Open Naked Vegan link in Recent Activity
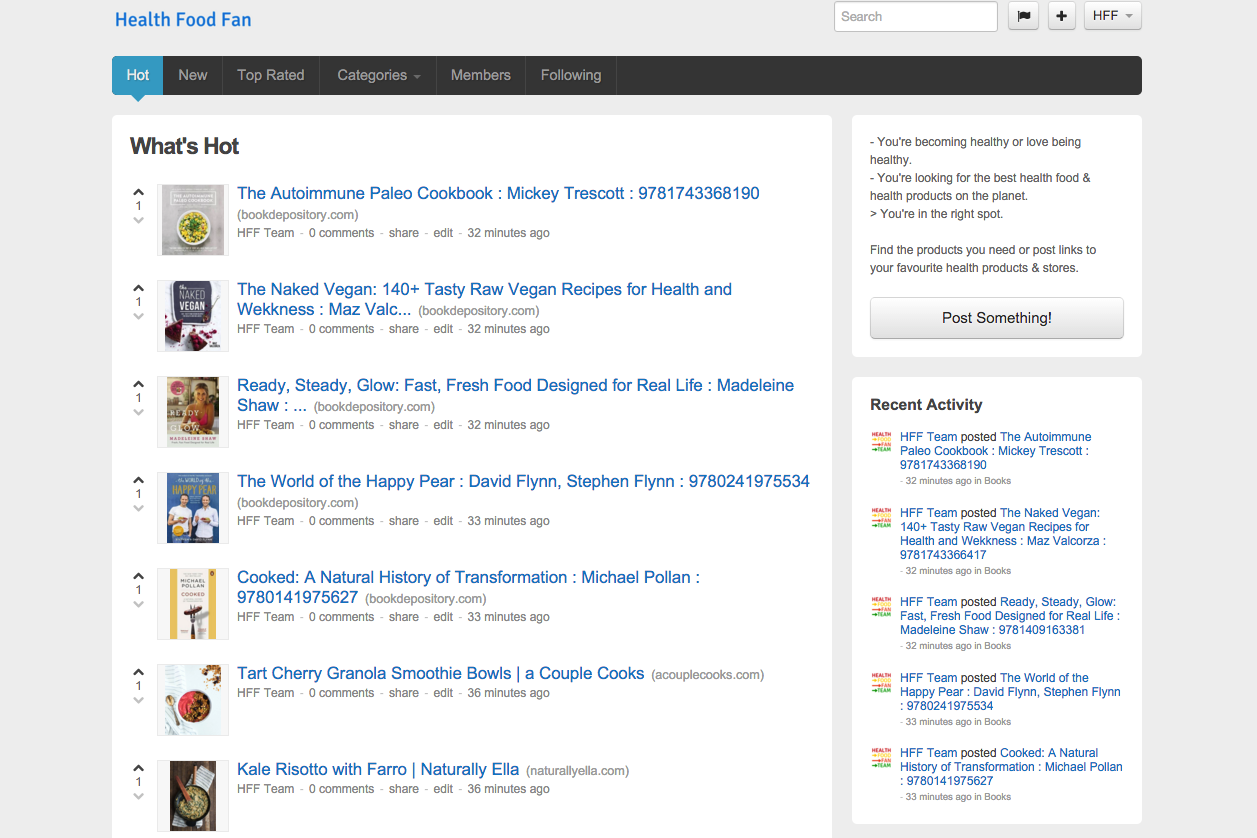 click(1002, 534)
